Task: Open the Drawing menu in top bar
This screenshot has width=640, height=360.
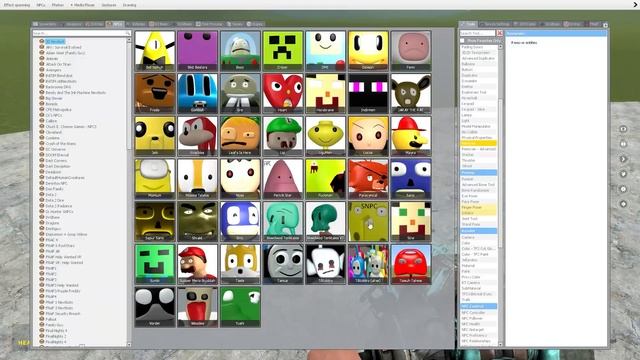Action: (129, 5)
